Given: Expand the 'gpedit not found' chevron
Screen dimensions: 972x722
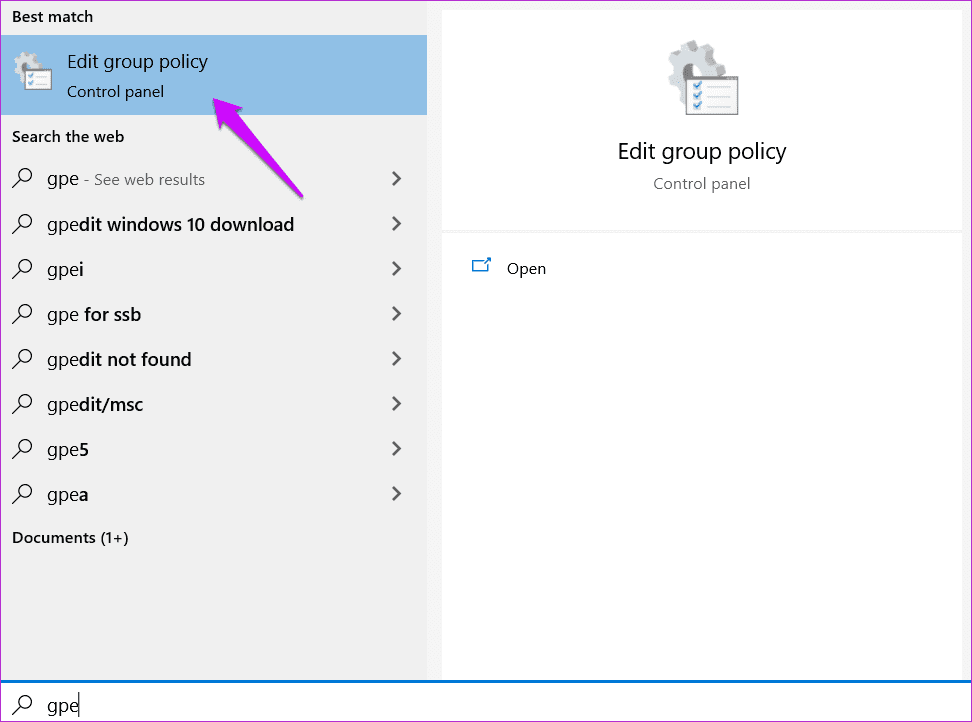Looking at the screenshot, I should 396,359.
